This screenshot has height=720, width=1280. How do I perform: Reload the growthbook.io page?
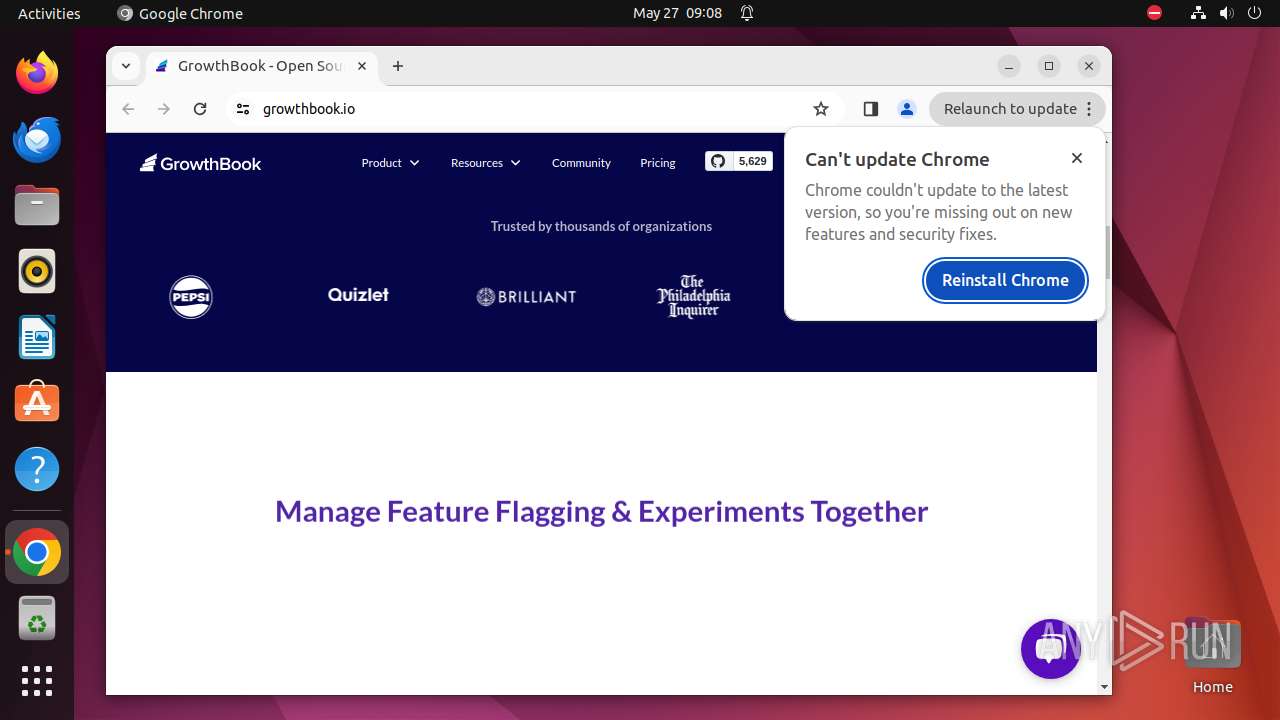200,109
